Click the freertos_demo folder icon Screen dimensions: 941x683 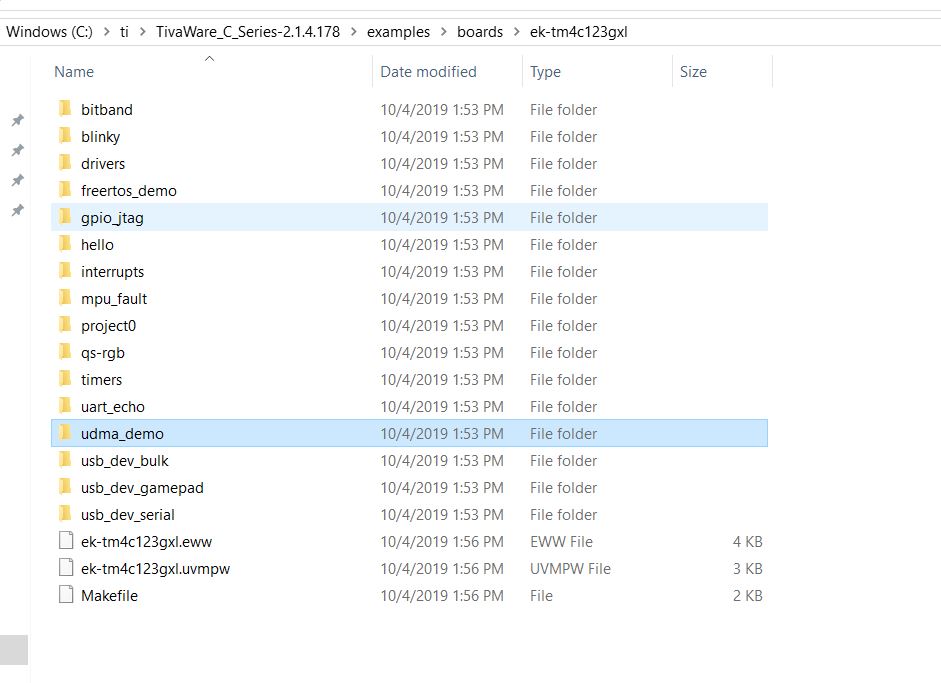65,190
